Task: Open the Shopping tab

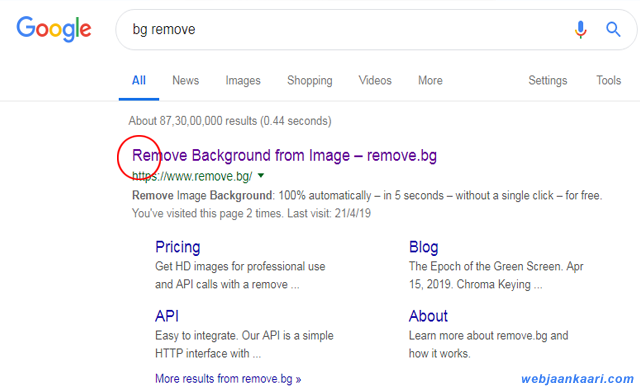Action: (x=310, y=81)
